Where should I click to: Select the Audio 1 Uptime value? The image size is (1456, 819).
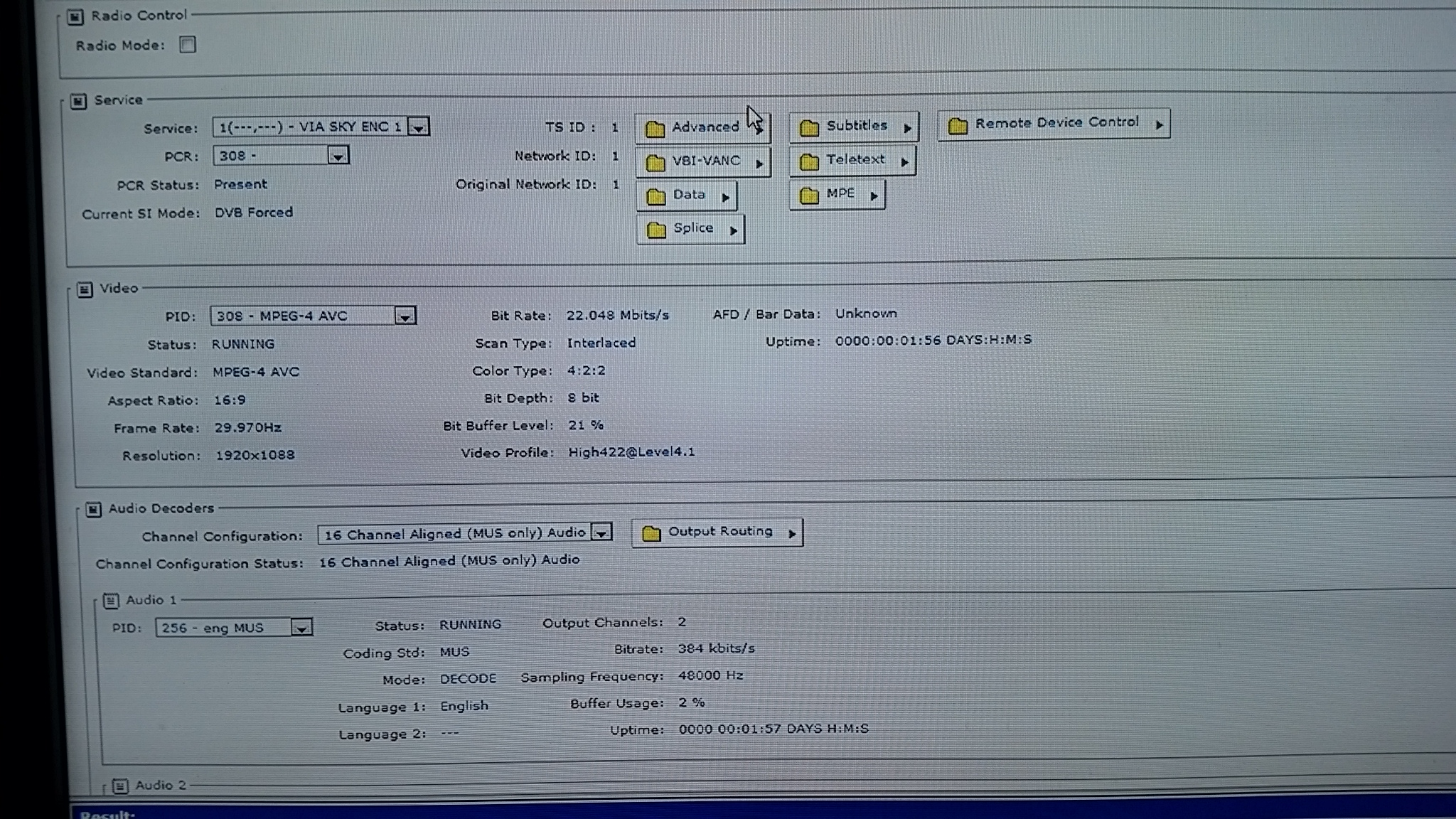(773, 729)
